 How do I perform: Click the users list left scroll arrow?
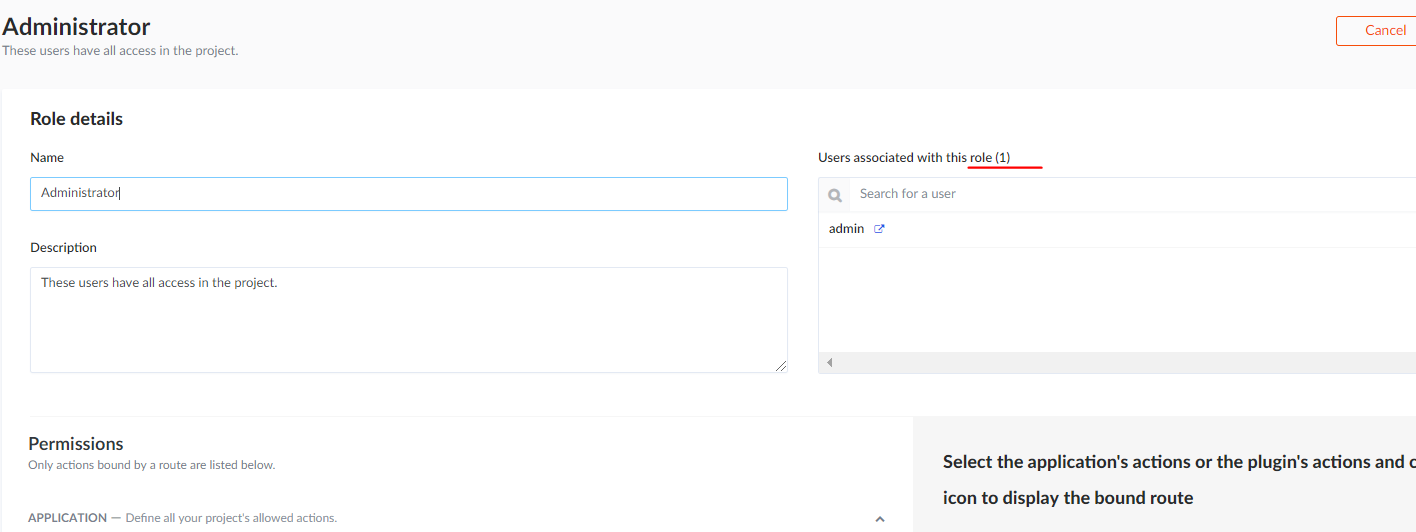(x=829, y=363)
